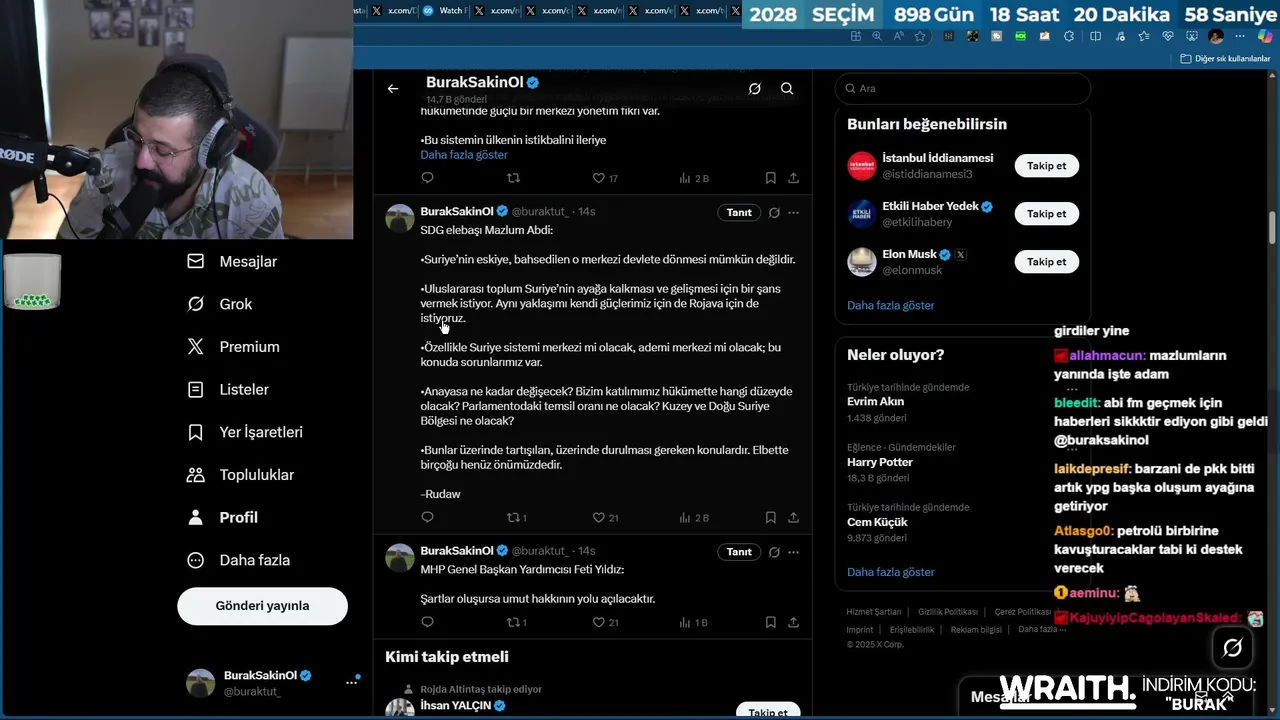The height and width of the screenshot is (720, 1280).
Task: Reply to the Mazlum Abdi post
Action: pyautogui.click(x=427, y=518)
